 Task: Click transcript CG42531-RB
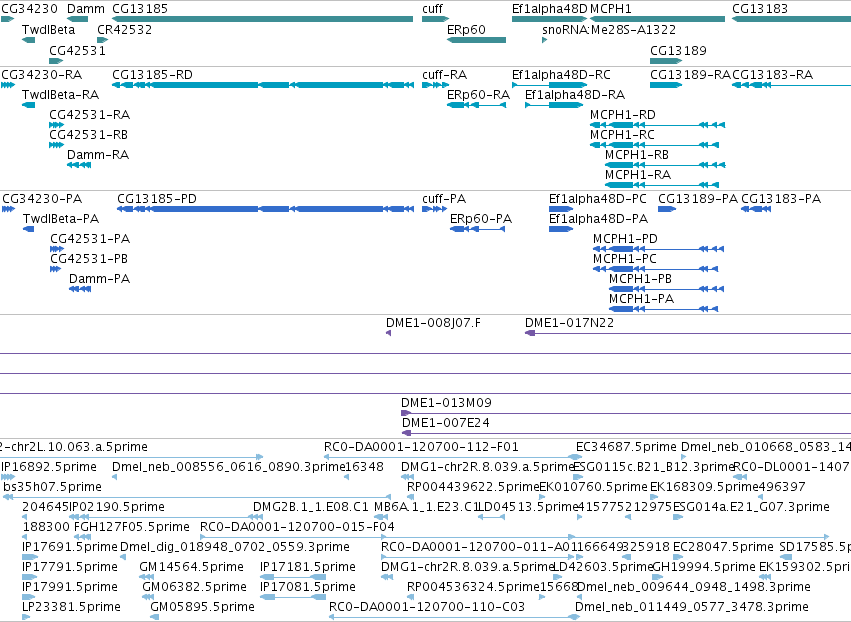(88, 135)
